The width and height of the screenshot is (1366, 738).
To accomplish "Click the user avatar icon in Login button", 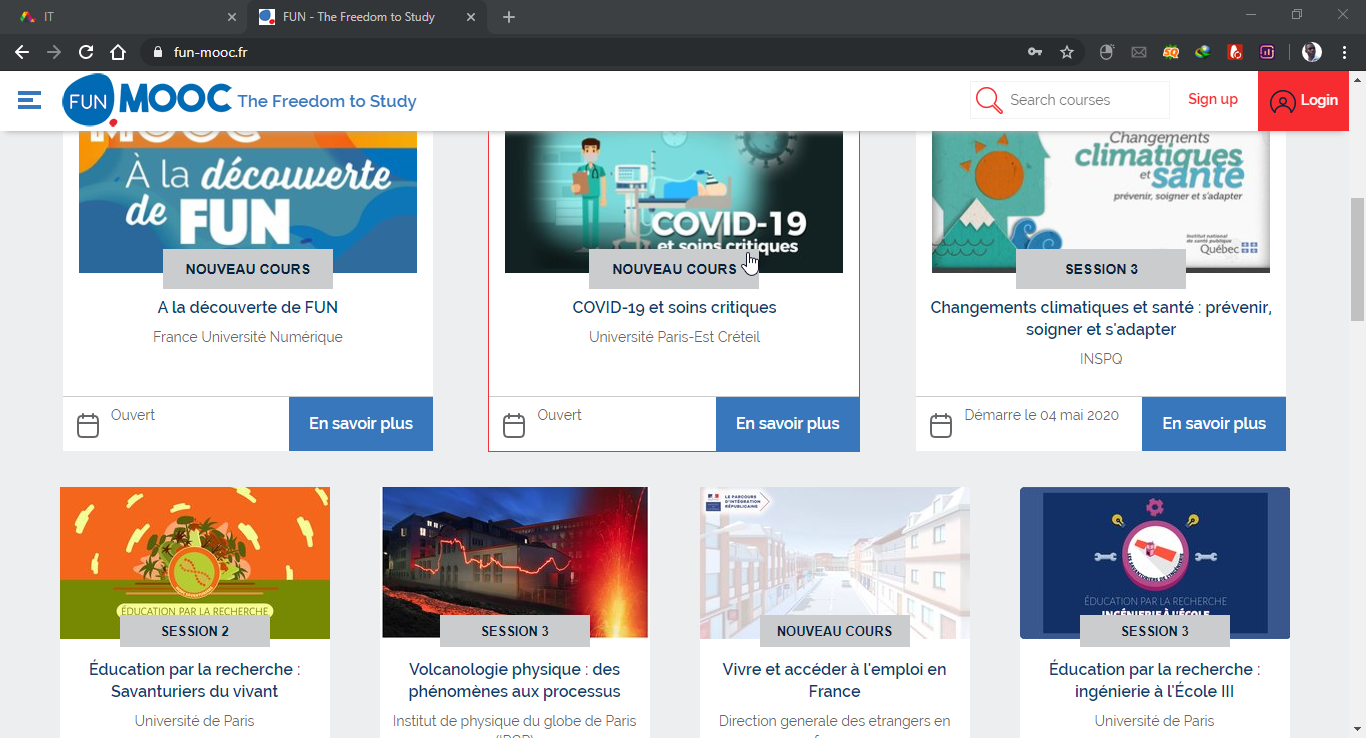I will (1282, 101).
